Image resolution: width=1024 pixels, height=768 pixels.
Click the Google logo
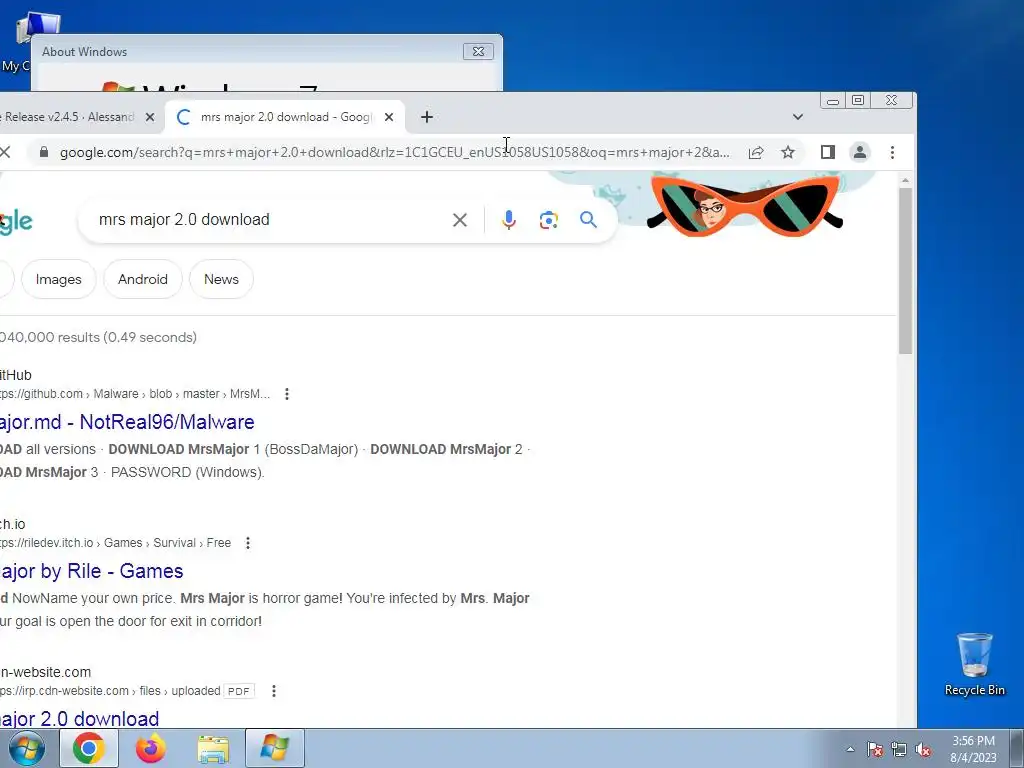[x=16, y=222]
